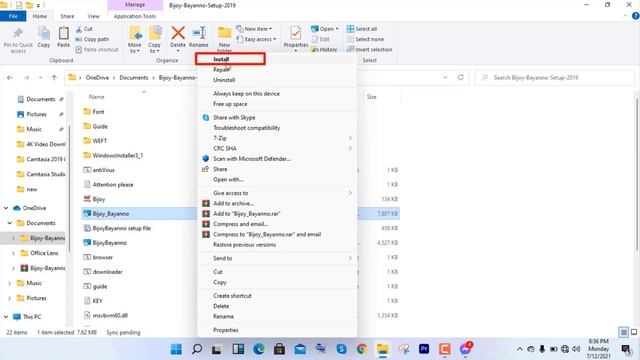
Task: Click the Up one level arrow
Action: coord(54,78)
